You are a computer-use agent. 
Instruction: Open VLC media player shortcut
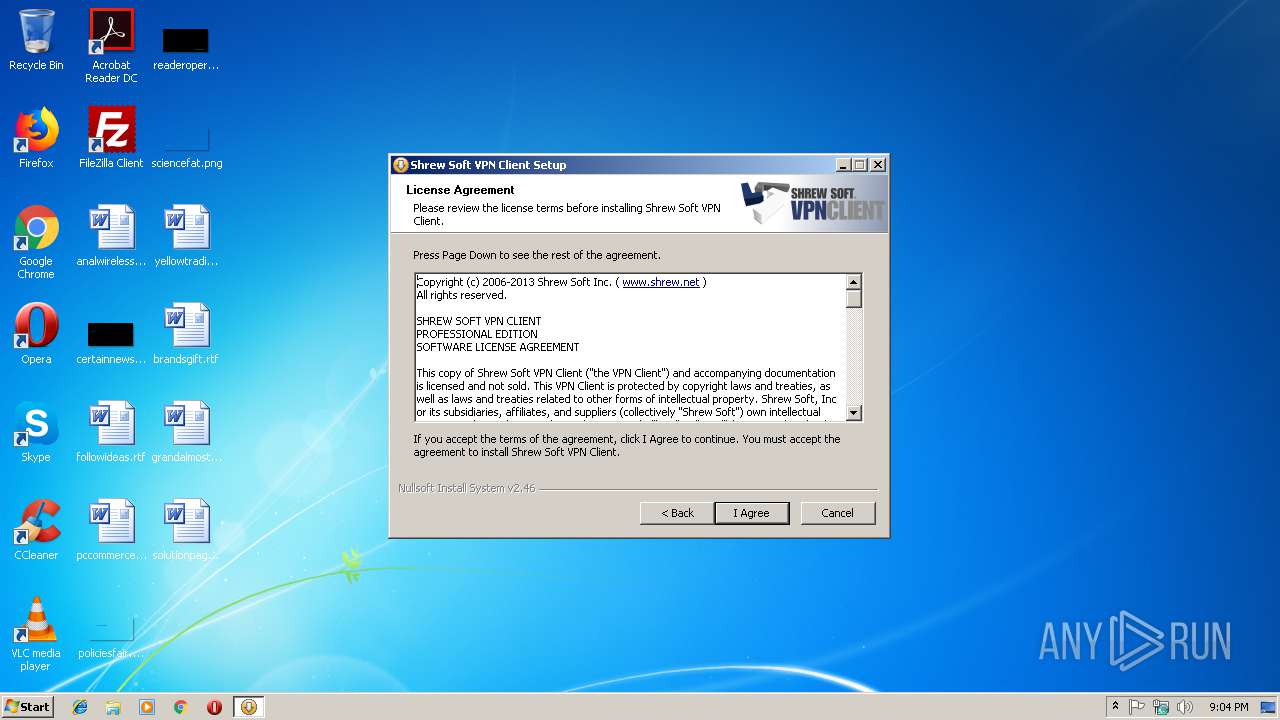(x=36, y=634)
